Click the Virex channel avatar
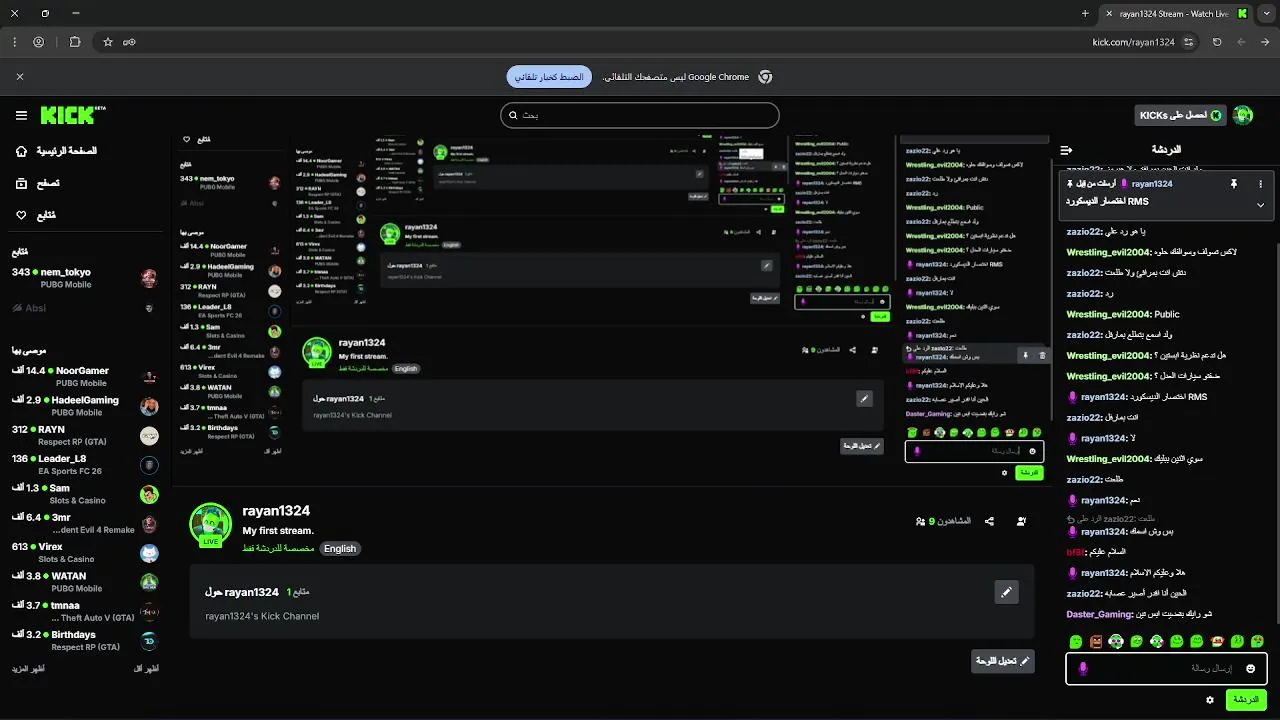This screenshot has height=720, width=1280. coord(149,553)
